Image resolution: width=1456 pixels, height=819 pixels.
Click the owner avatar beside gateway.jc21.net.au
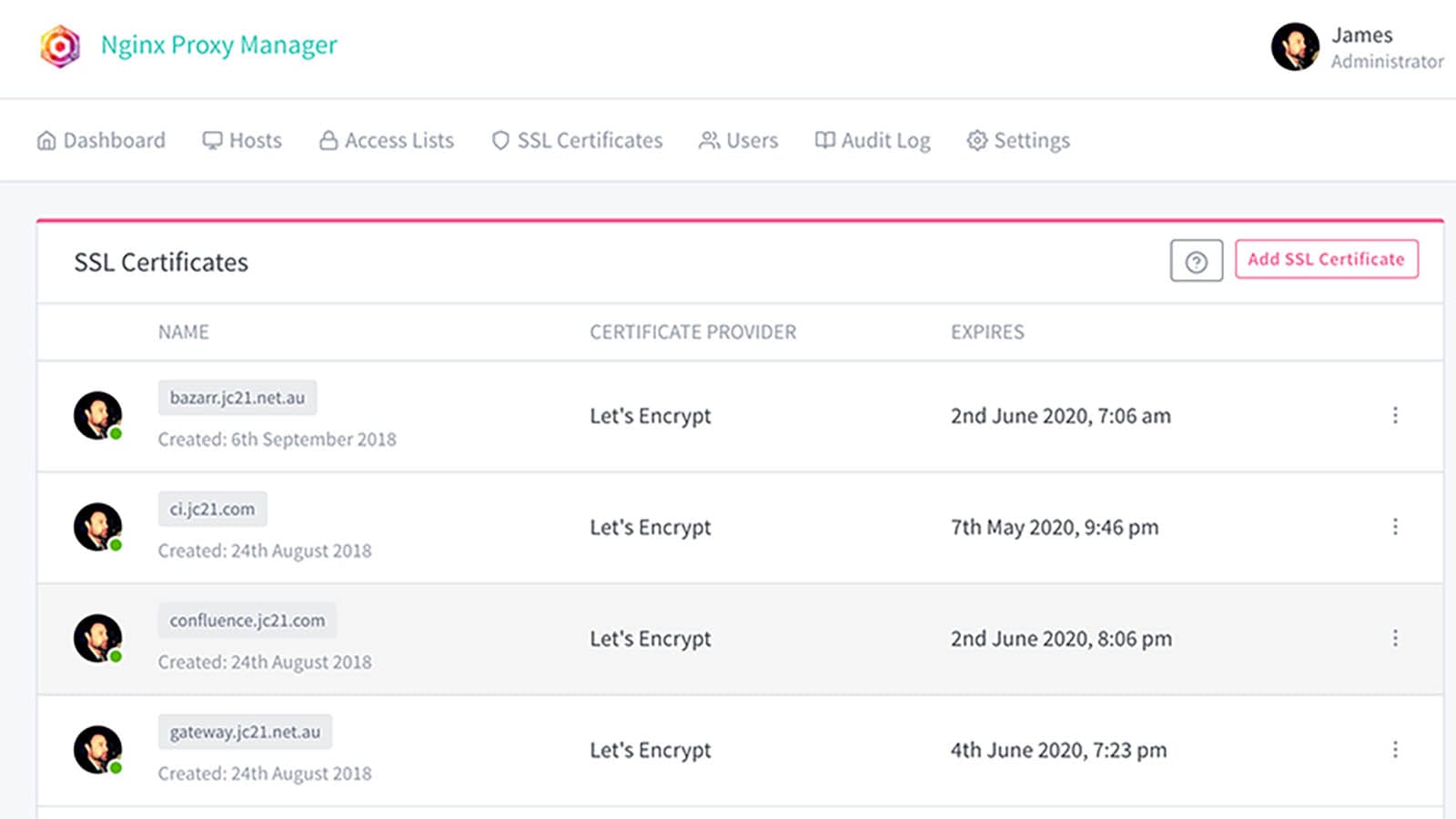(x=97, y=750)
